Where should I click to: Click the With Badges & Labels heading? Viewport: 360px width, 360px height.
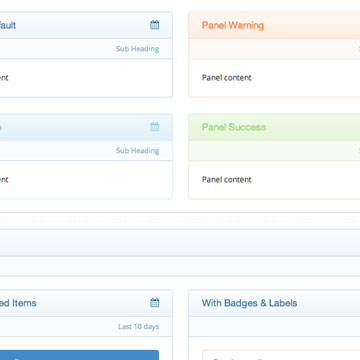click(x=249, y=303)
